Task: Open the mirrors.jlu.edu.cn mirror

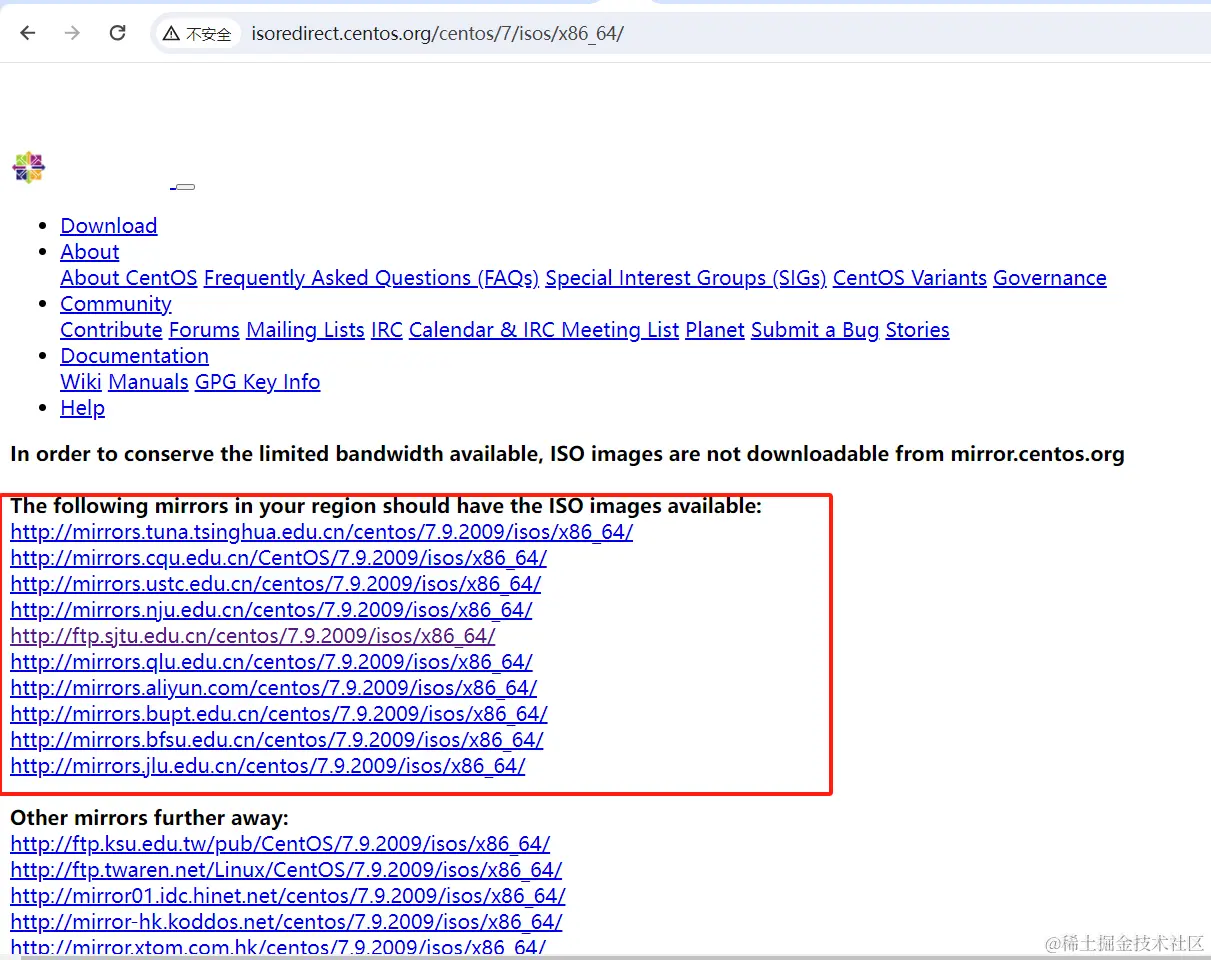Action: coord(268,766)
